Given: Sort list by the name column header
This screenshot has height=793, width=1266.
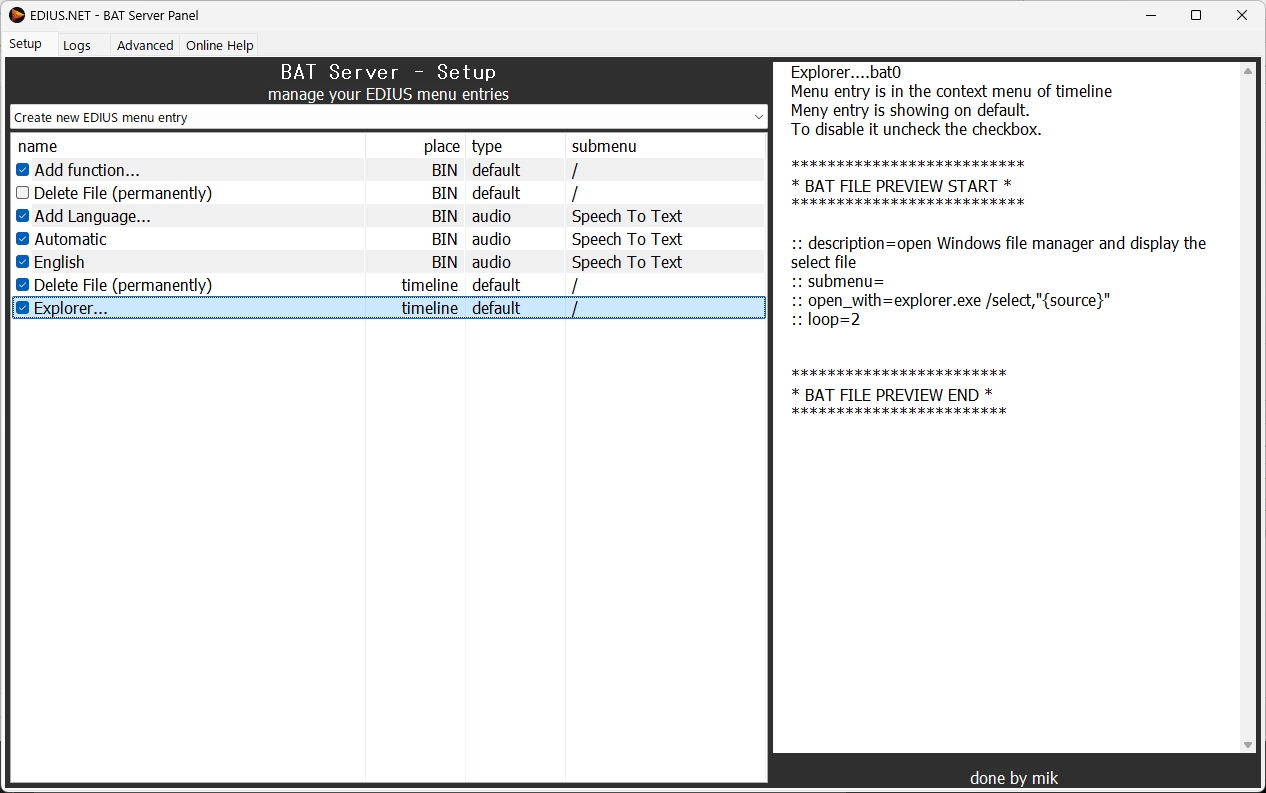Looking at the screenshot, I should tap(188, 146).
